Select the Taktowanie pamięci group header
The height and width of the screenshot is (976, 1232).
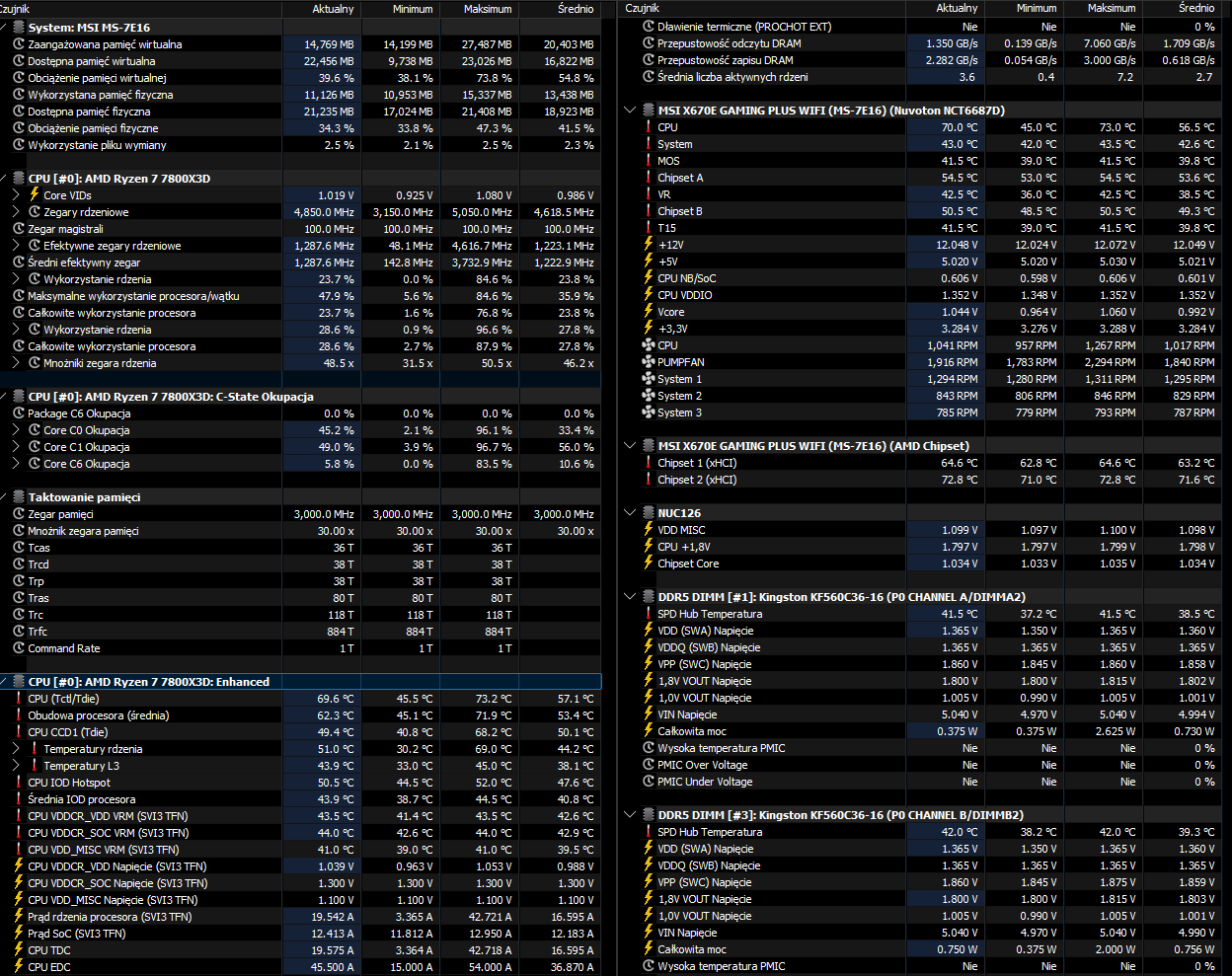tap(300, 497)
